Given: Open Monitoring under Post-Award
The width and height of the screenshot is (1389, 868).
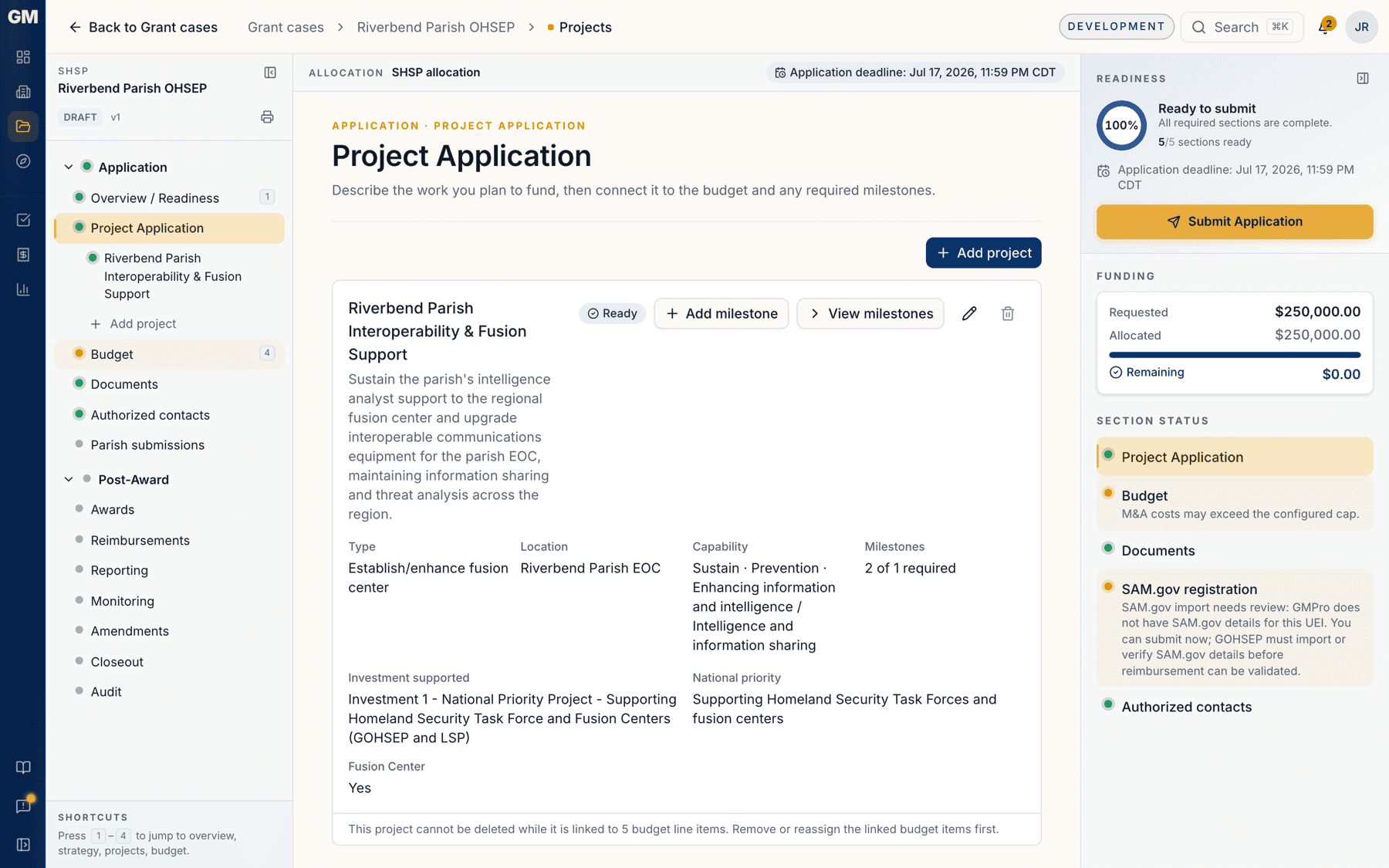Looking at the screenshot, I should (169, 601).
